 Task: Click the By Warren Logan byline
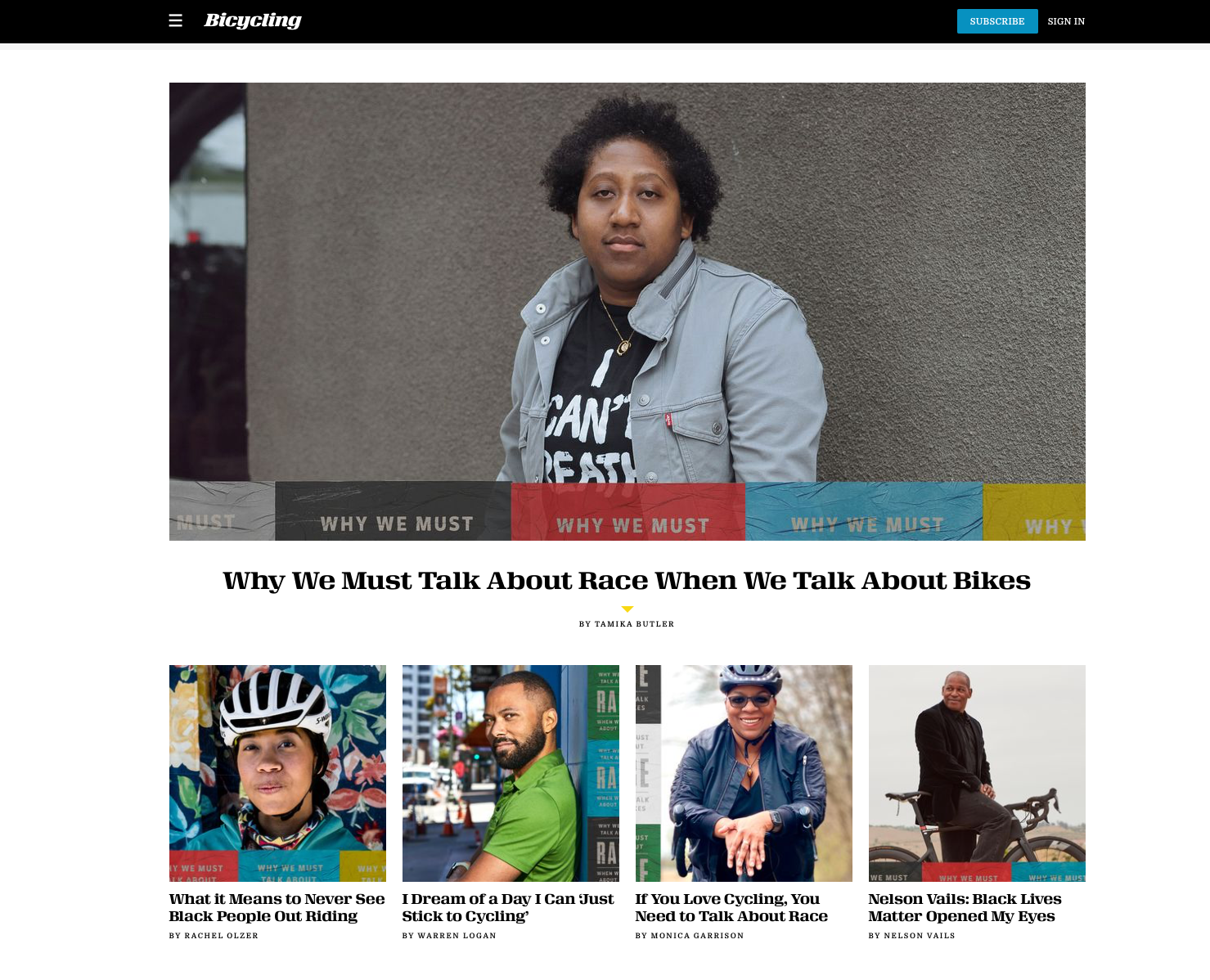(x=449, y=936)
